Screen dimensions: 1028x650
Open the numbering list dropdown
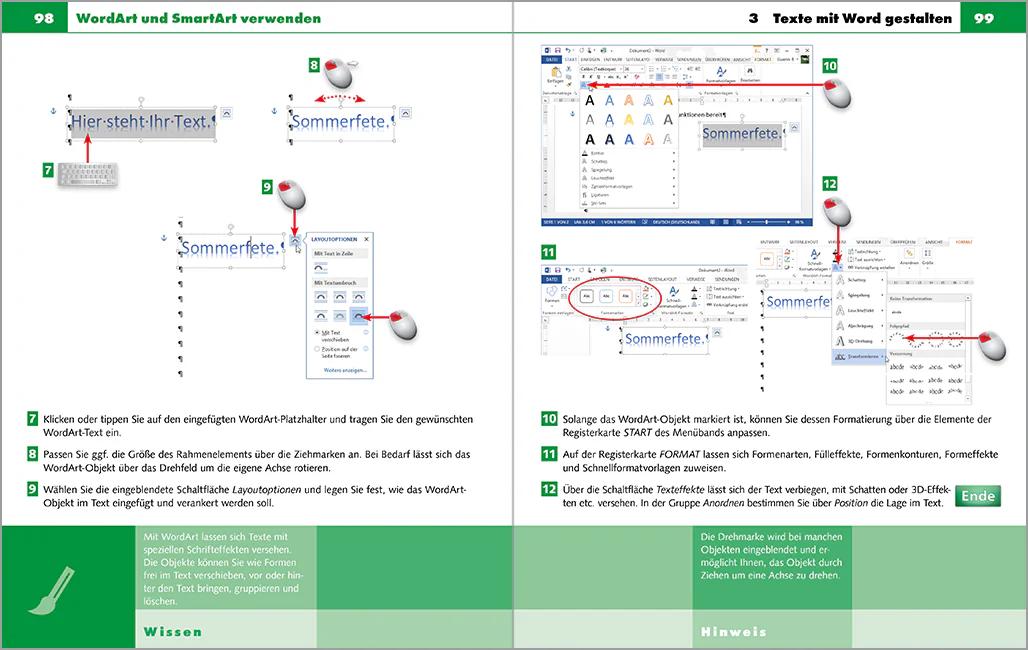pyautogui.click(x=669, y=69)
